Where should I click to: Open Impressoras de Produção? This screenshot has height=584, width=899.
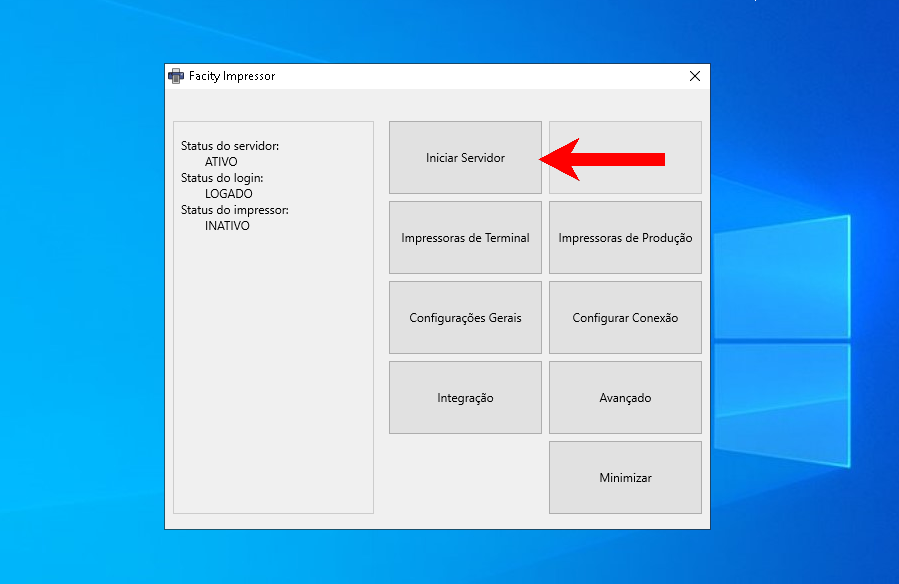pos(625,237)
